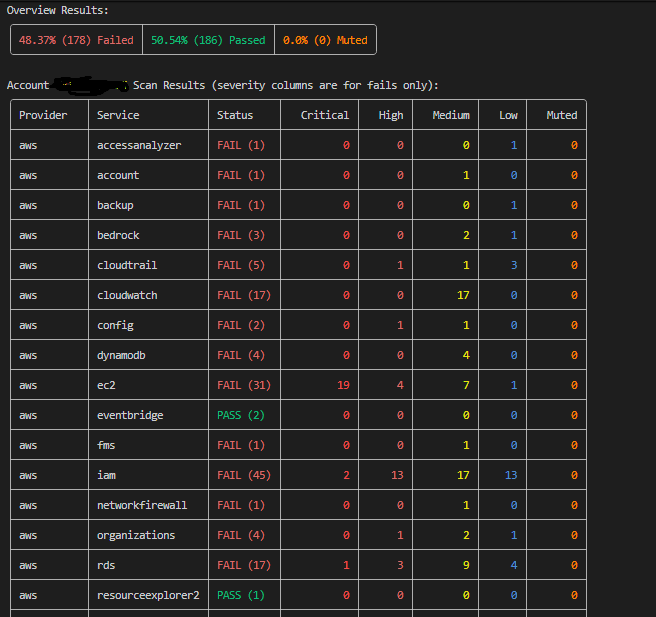
Task: Select the 'fms' service name
Action: click(x=106, y=445)
